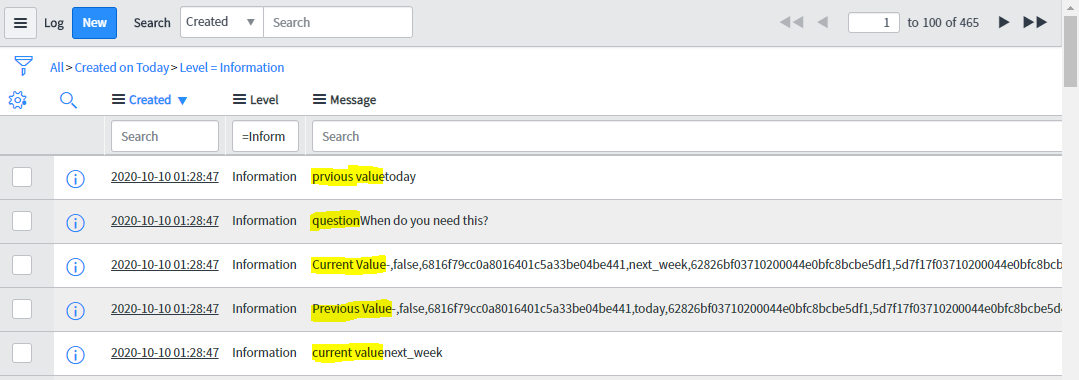This screenshot has height=380, width=1079.
Task: Click the New button
Action: click(94, 23)
